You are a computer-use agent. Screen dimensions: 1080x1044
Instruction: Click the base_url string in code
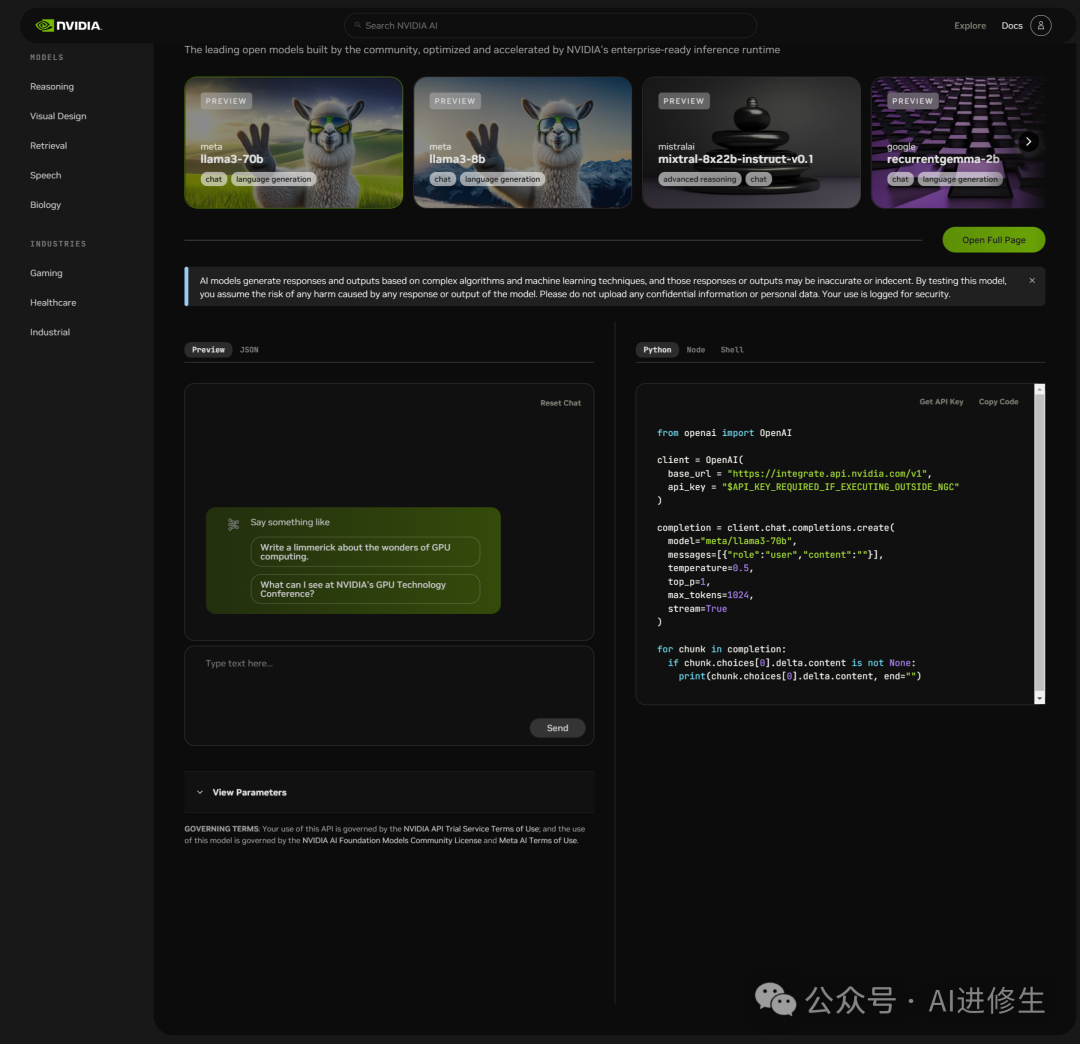tap(829, 474)
